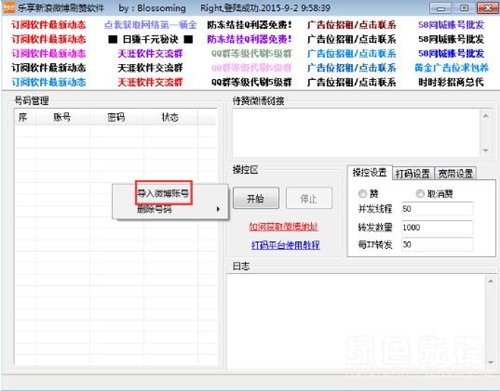Open the 如何获取微博地址 link
500x391 pixels.
284,227
